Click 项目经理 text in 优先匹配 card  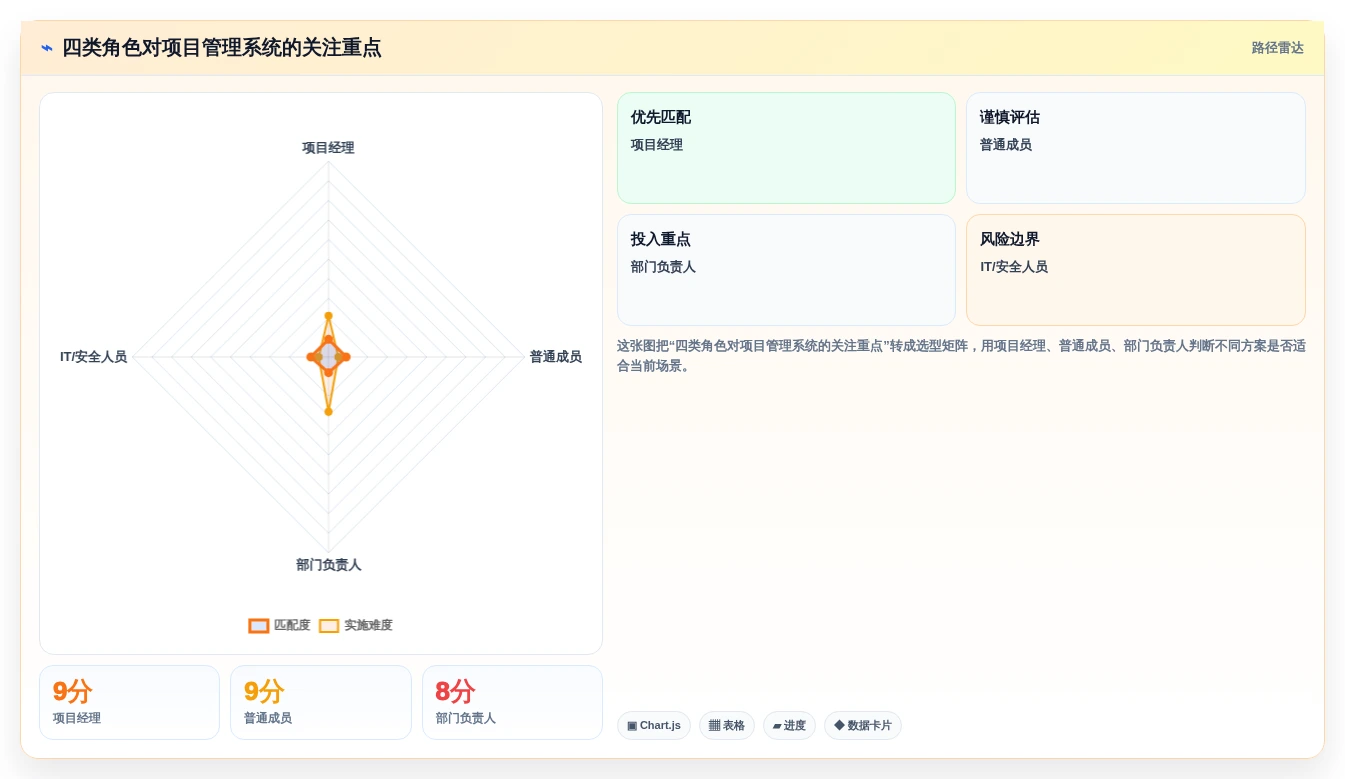[x=656, y=145]
